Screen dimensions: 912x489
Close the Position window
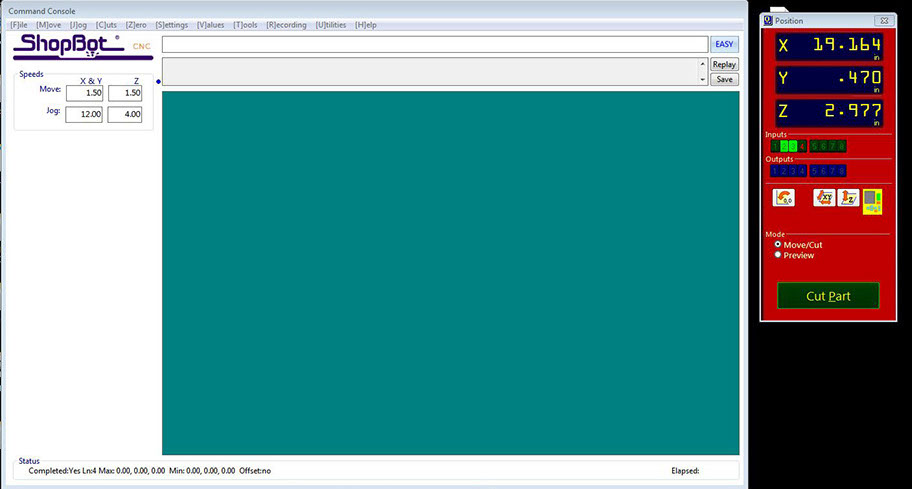click(884, 20)
